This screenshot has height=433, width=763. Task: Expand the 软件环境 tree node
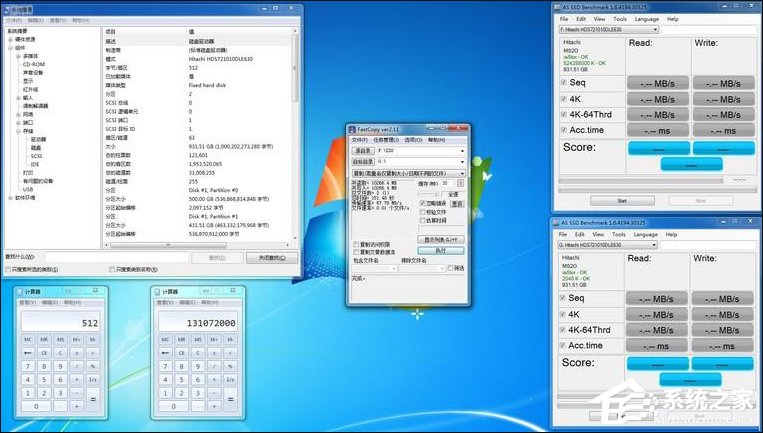[x=8, y=197]
